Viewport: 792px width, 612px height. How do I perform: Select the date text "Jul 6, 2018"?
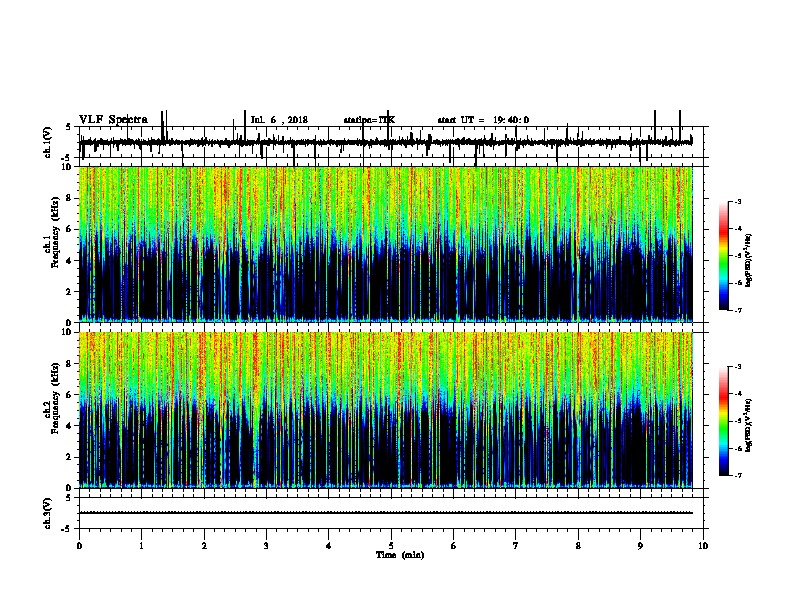(x=279, y=120)
